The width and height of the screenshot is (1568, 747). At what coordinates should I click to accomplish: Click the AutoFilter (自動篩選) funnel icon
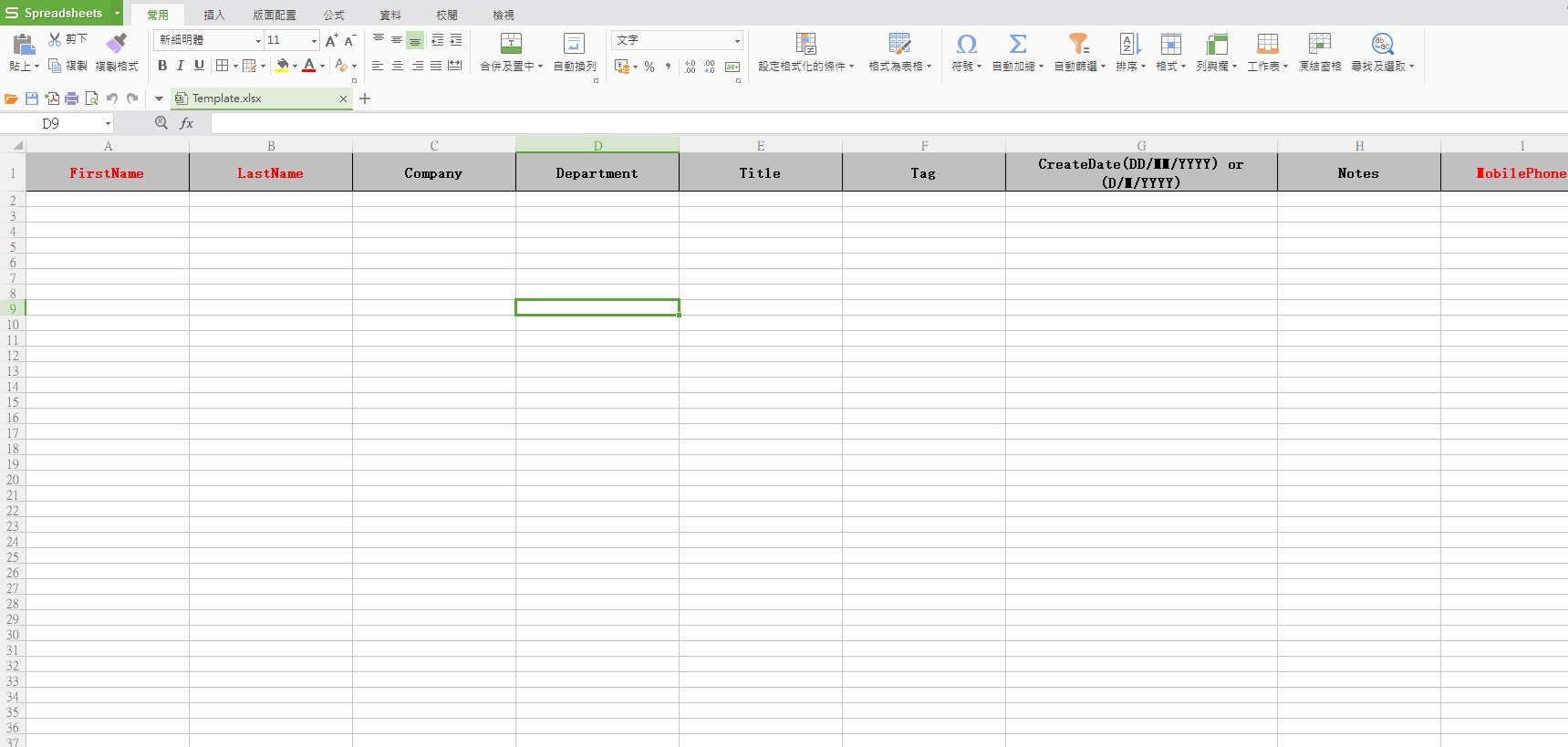point(1079,43)
